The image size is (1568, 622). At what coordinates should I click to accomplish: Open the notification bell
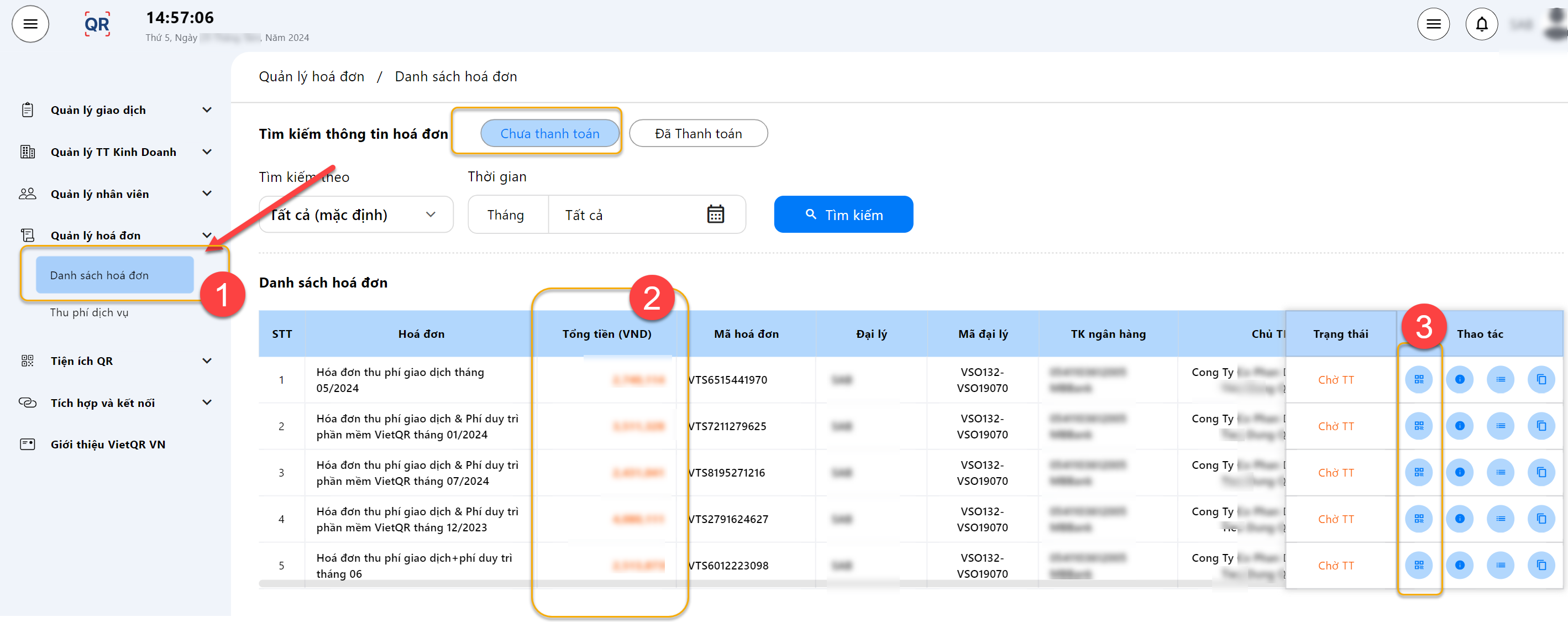1481,24
